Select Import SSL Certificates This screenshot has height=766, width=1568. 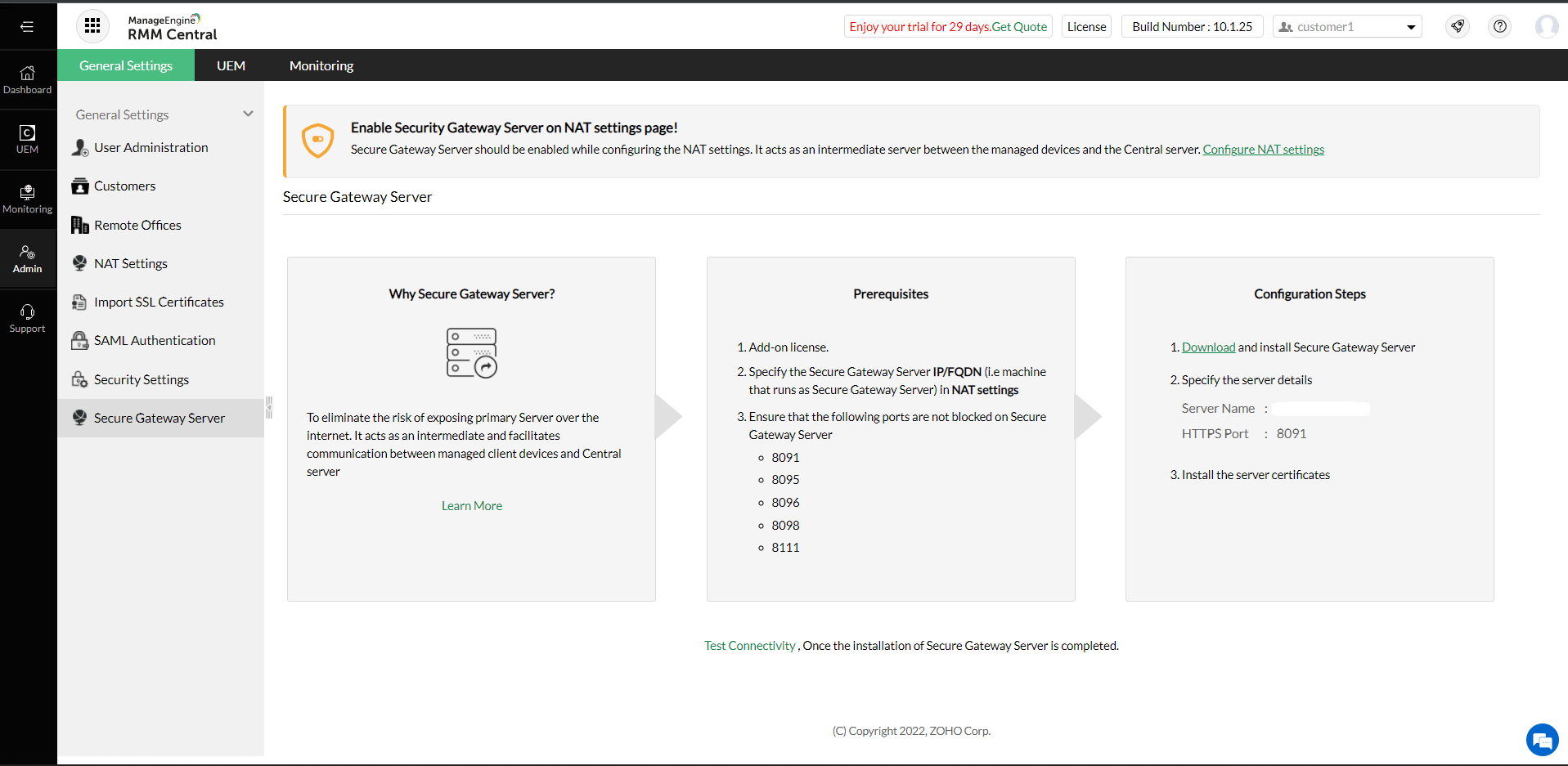click(x=159, y=302)
